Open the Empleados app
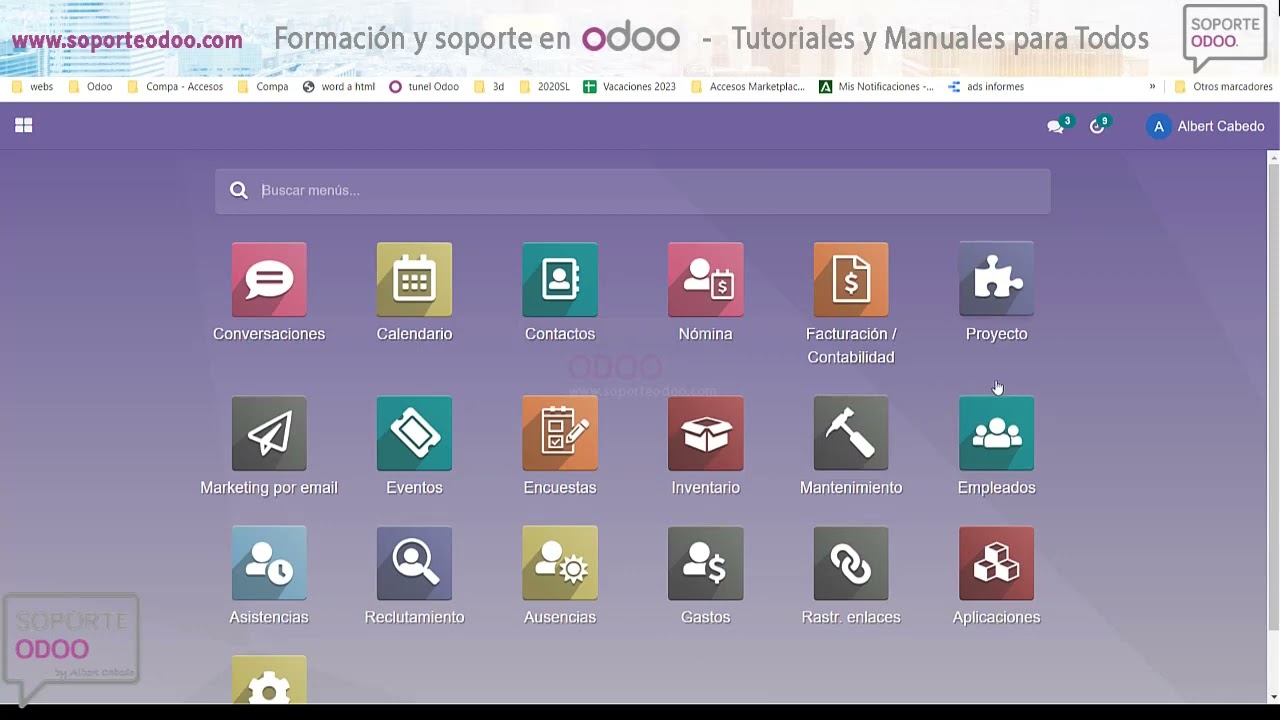This screenshot has width=1280, height=720. [x=997, y=433]
